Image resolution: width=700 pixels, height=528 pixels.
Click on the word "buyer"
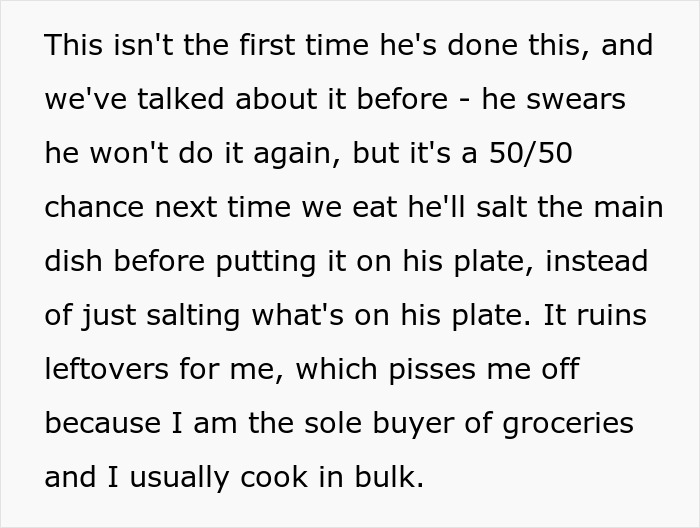[409, 423]
